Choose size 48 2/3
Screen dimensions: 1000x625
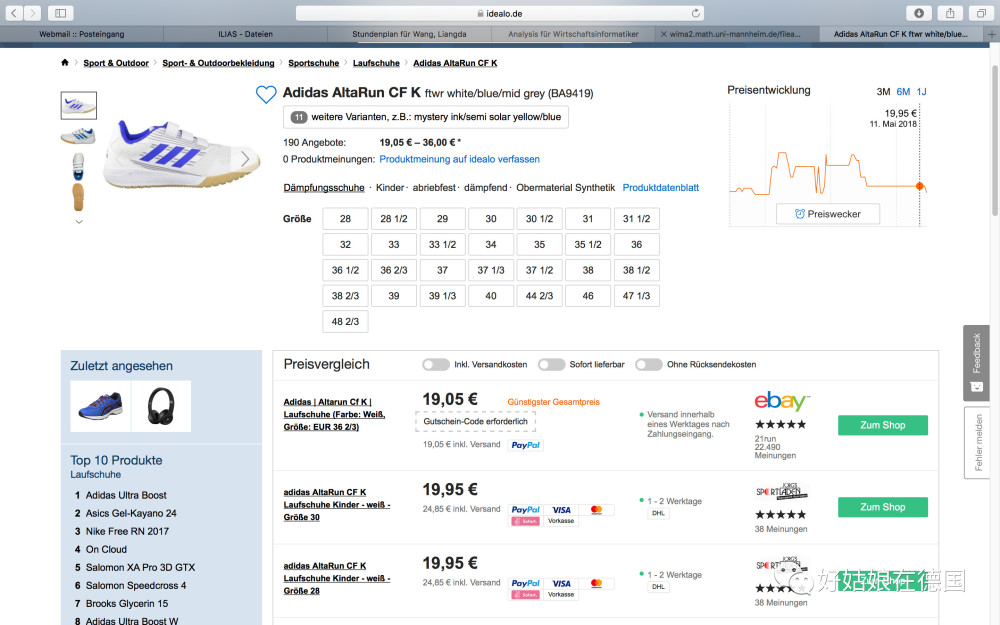[x=345, y=321]
